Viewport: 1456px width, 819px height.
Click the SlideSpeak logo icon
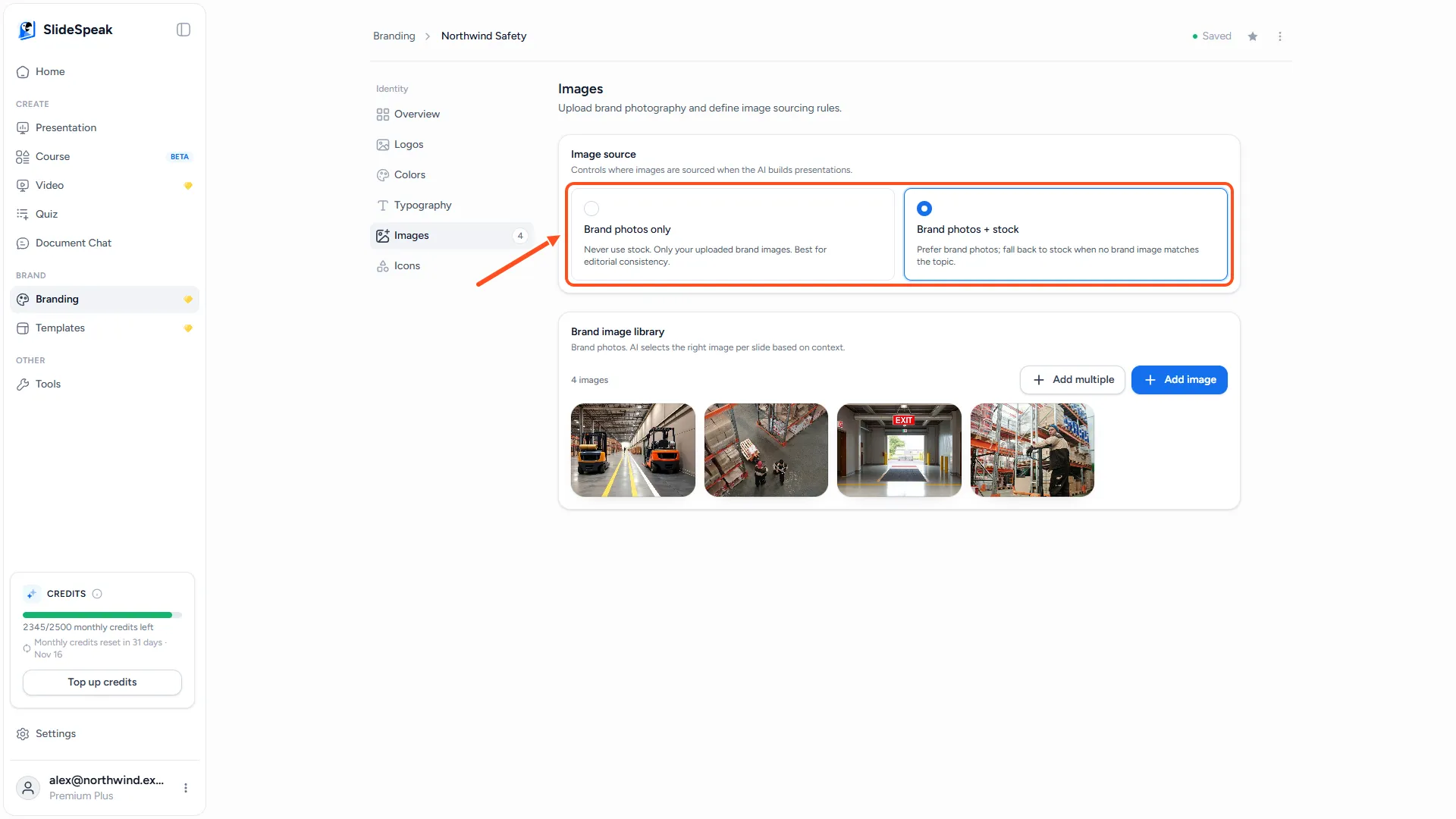(x=27, y=30)
